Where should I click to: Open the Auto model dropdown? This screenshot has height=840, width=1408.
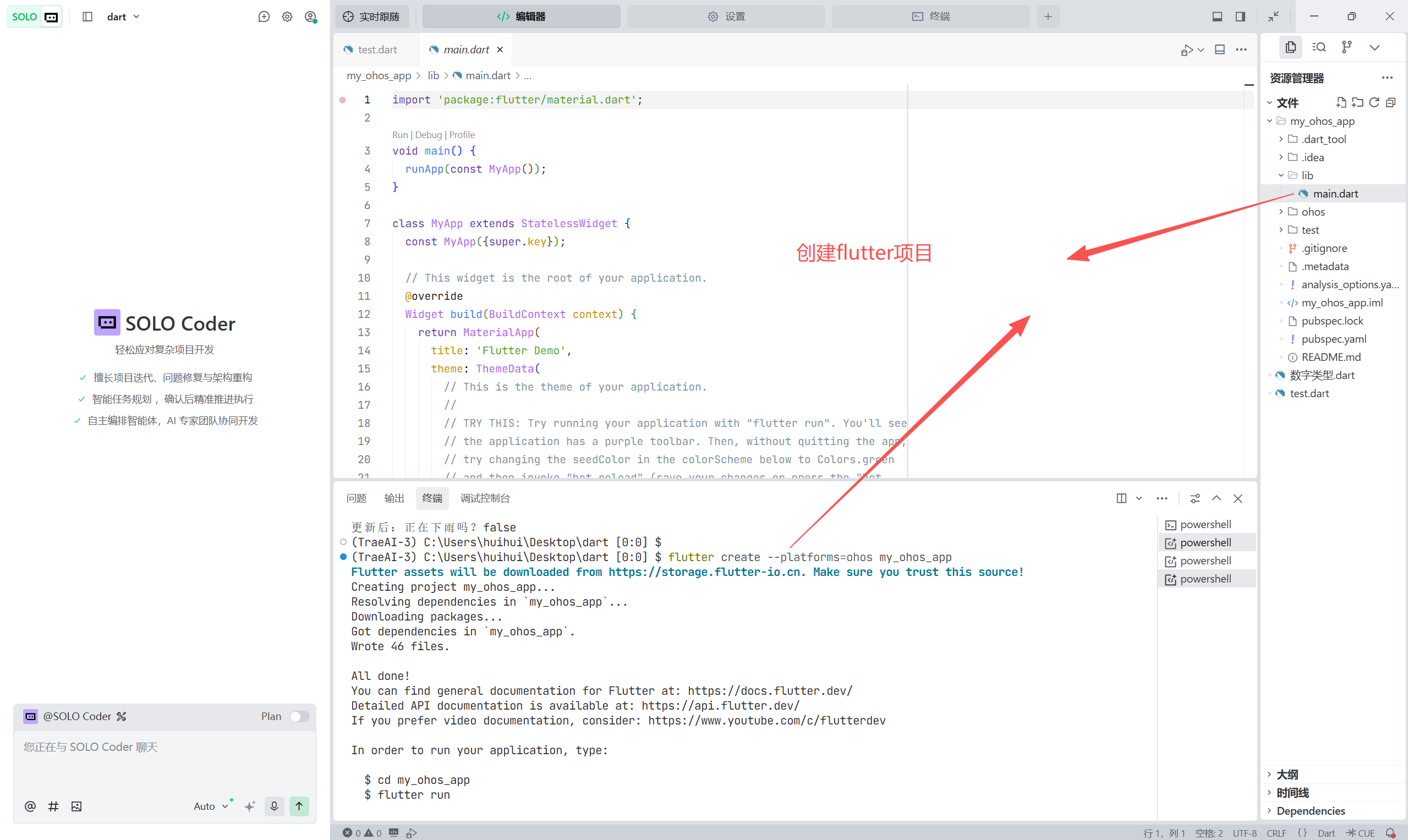pos(210,806)
